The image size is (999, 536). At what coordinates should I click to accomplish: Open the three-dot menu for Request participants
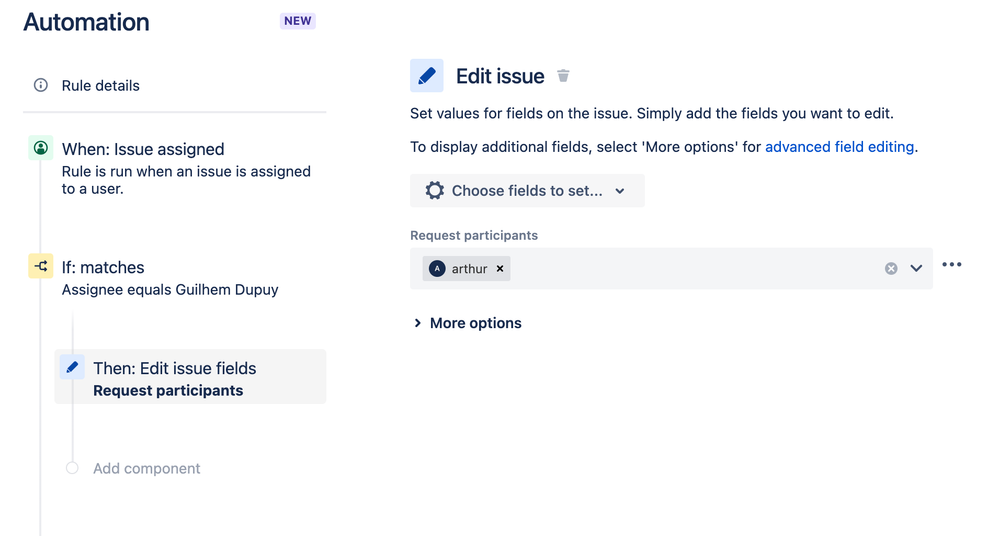click(952, 264)
